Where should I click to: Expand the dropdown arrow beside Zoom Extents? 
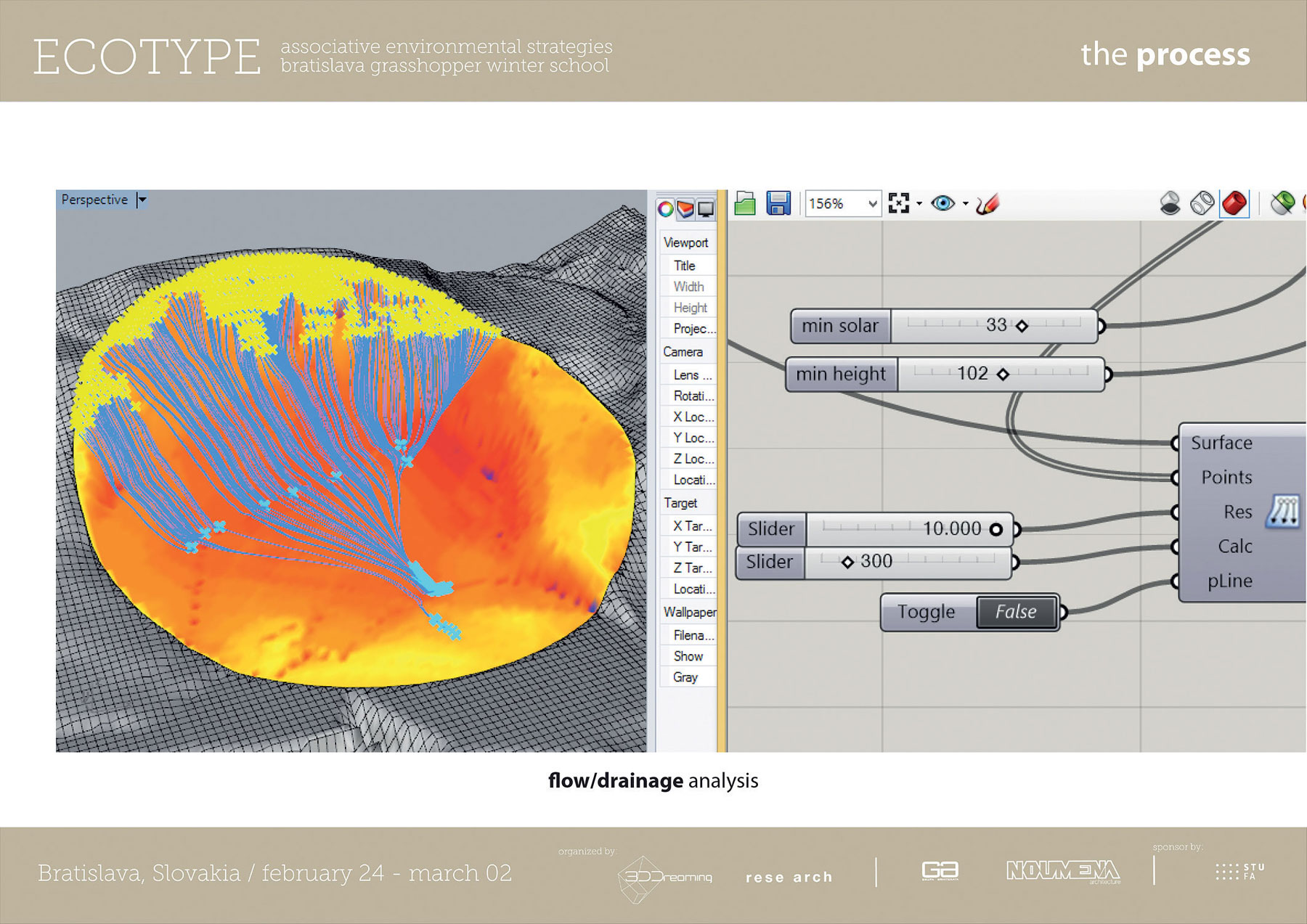pos(919,204)
